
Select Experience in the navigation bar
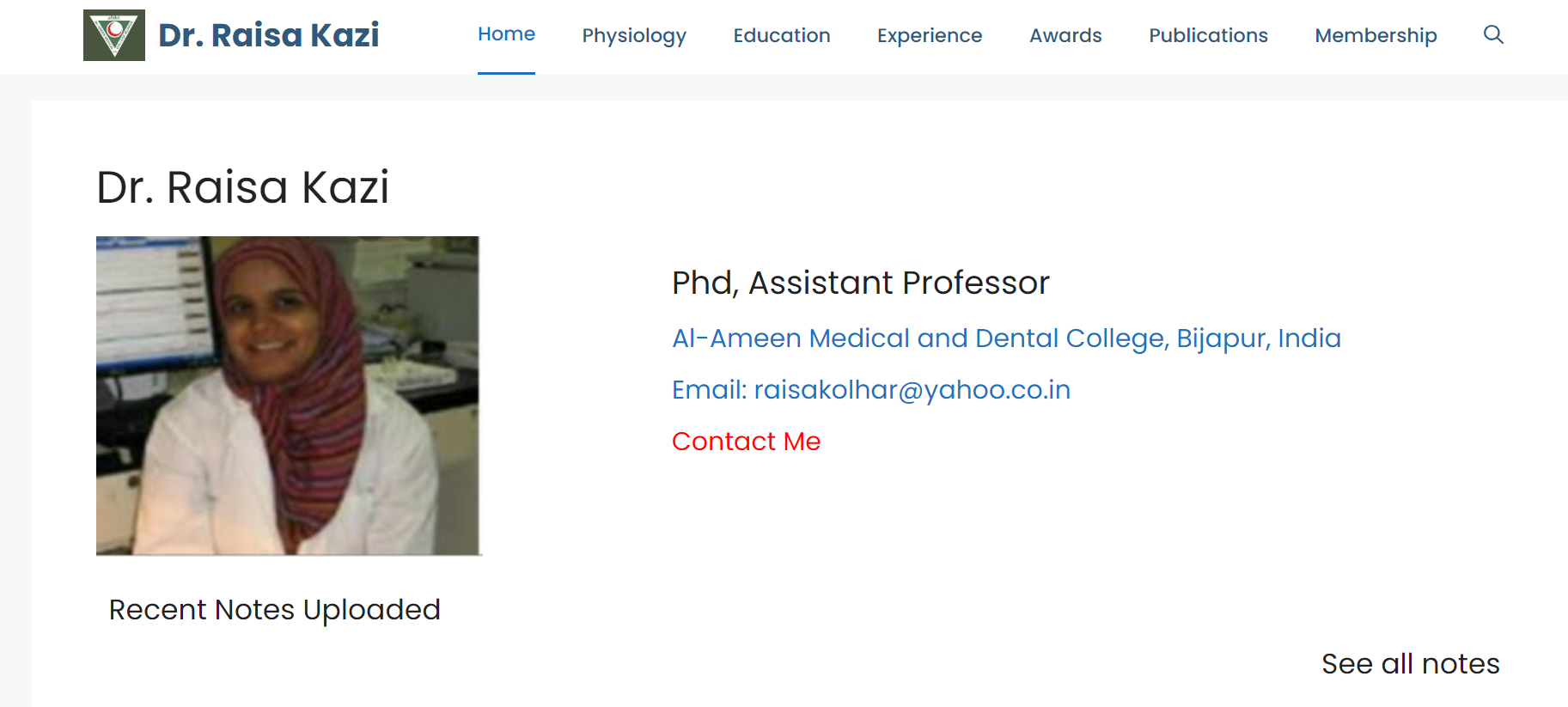click(x=929, y=35)
